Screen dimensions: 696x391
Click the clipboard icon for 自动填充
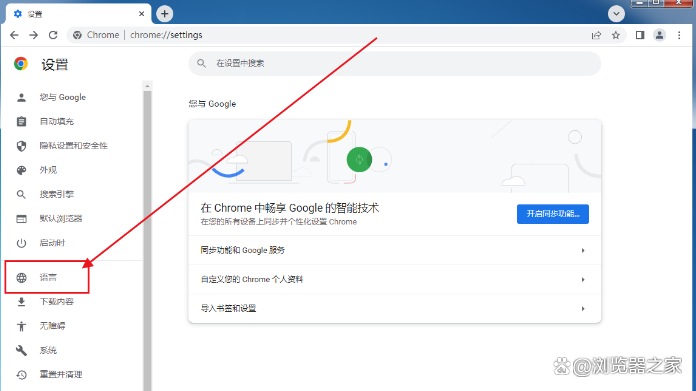(21, 121)
